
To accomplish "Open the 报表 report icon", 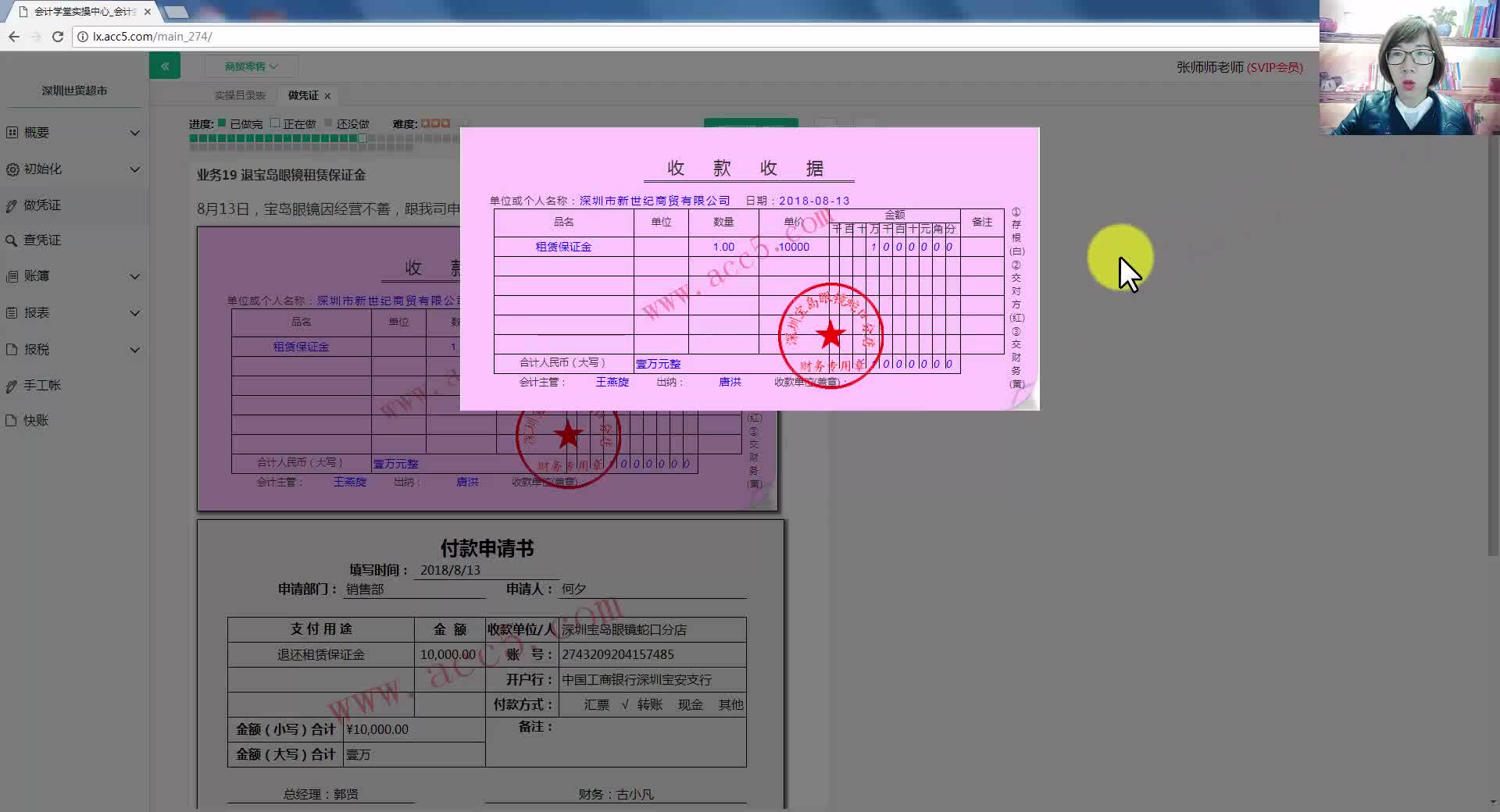I will 11,312.
